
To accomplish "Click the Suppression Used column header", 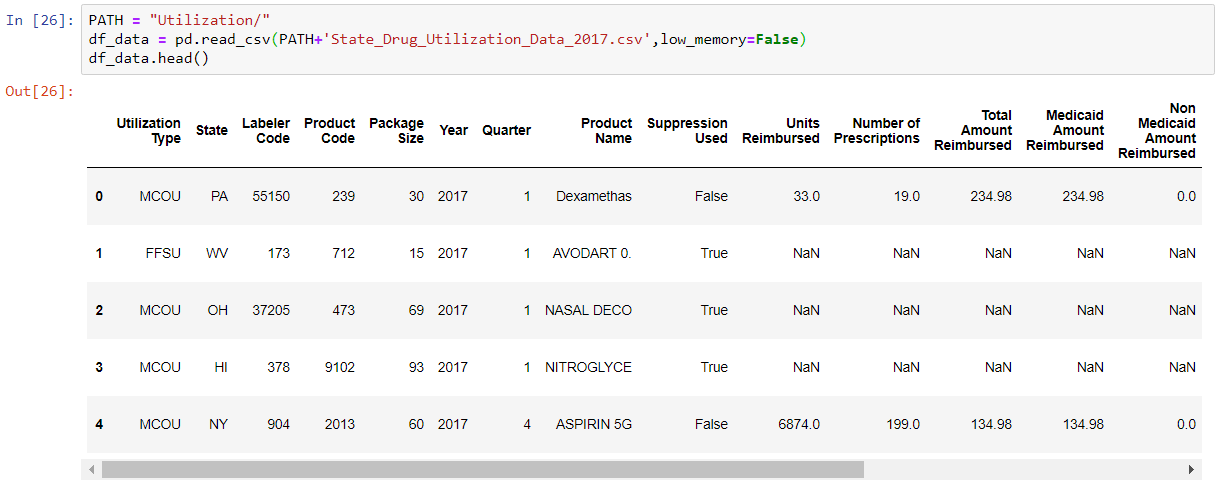I will (687, 131).
